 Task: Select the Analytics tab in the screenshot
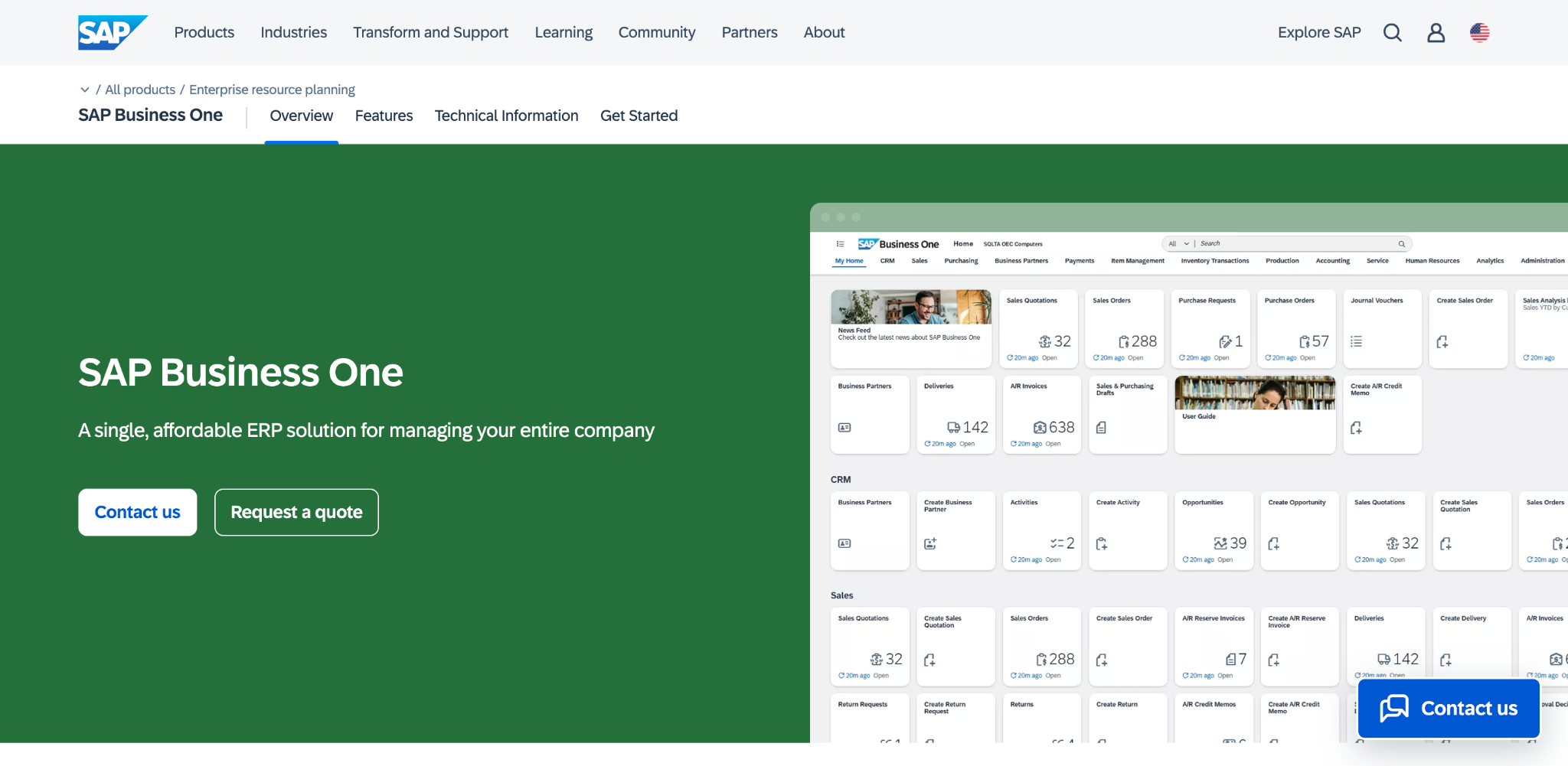(1490, 261)
